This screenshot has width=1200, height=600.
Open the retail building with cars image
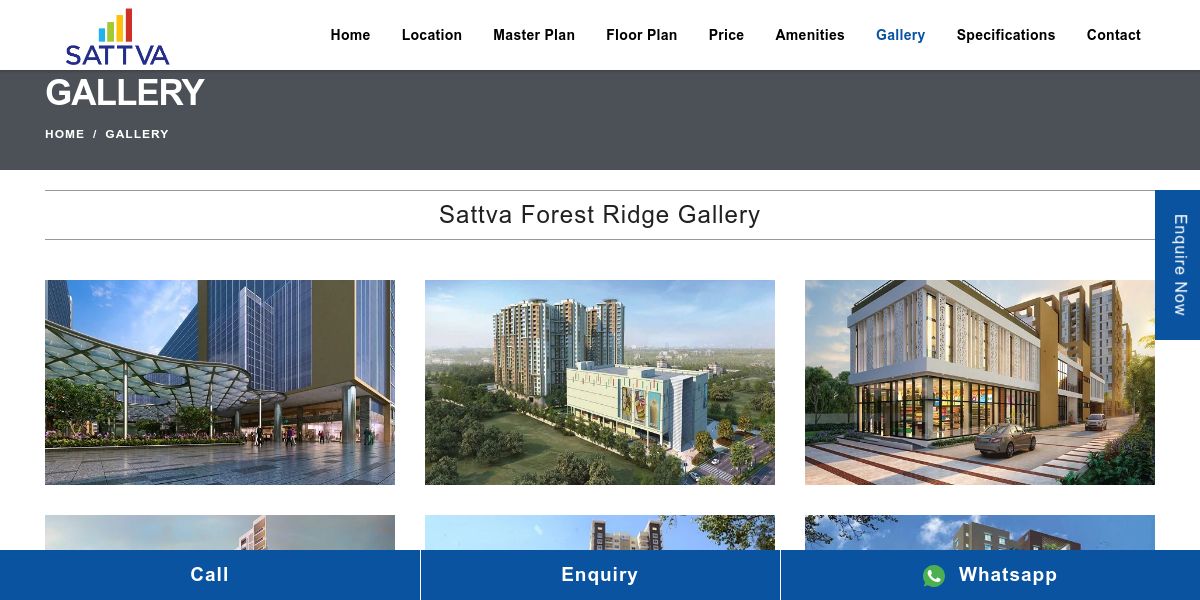980,382
